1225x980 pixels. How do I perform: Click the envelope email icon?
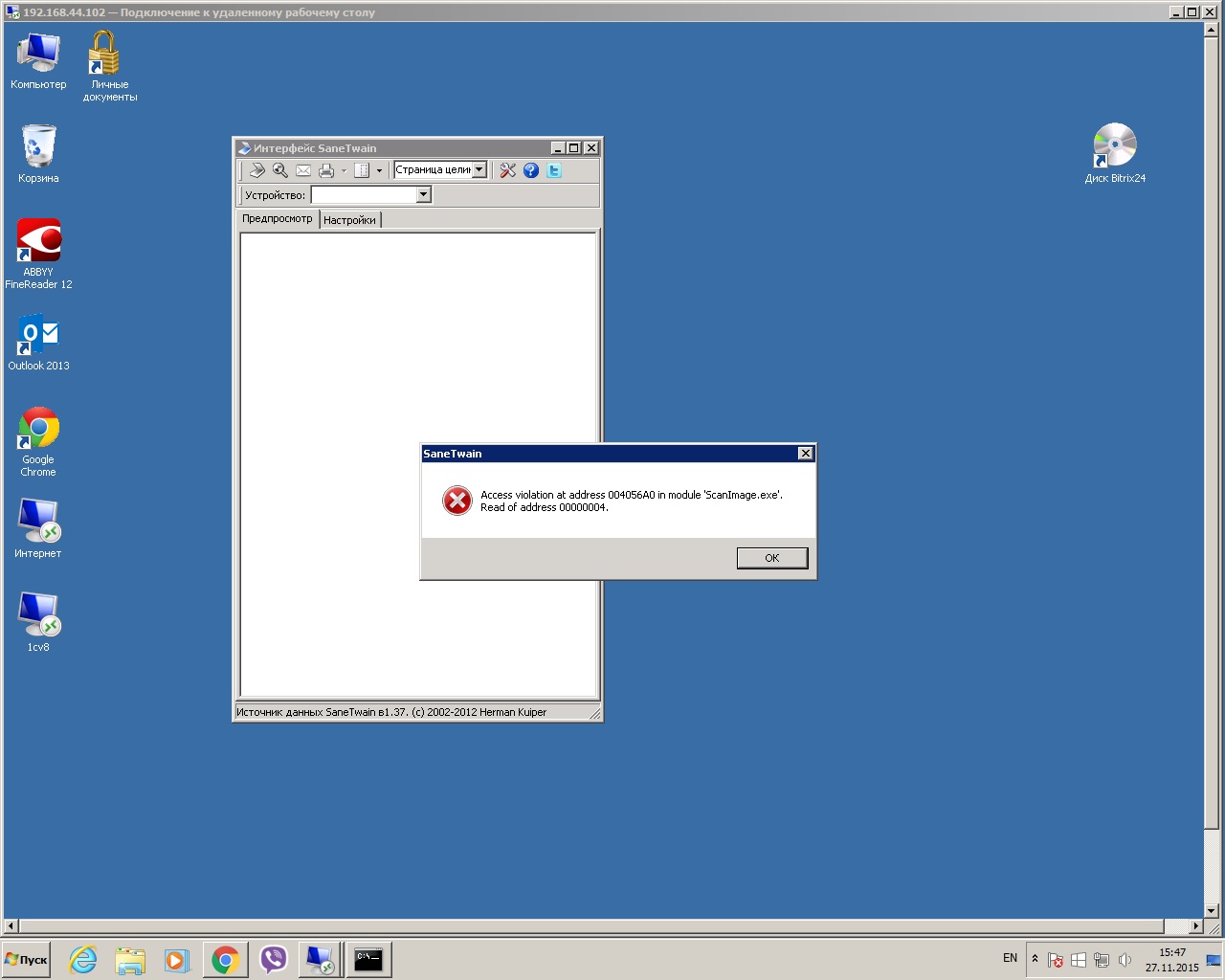click(x=303, y=170)
